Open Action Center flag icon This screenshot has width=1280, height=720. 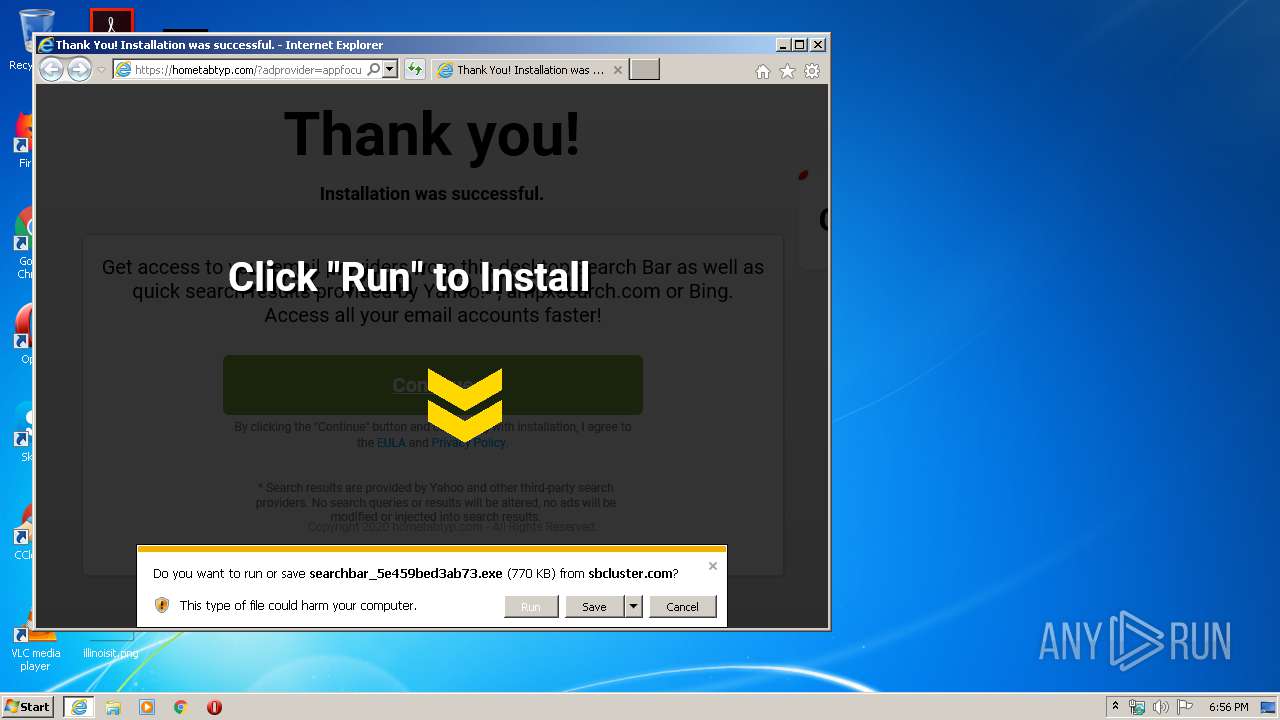[x=1185, y=707]
